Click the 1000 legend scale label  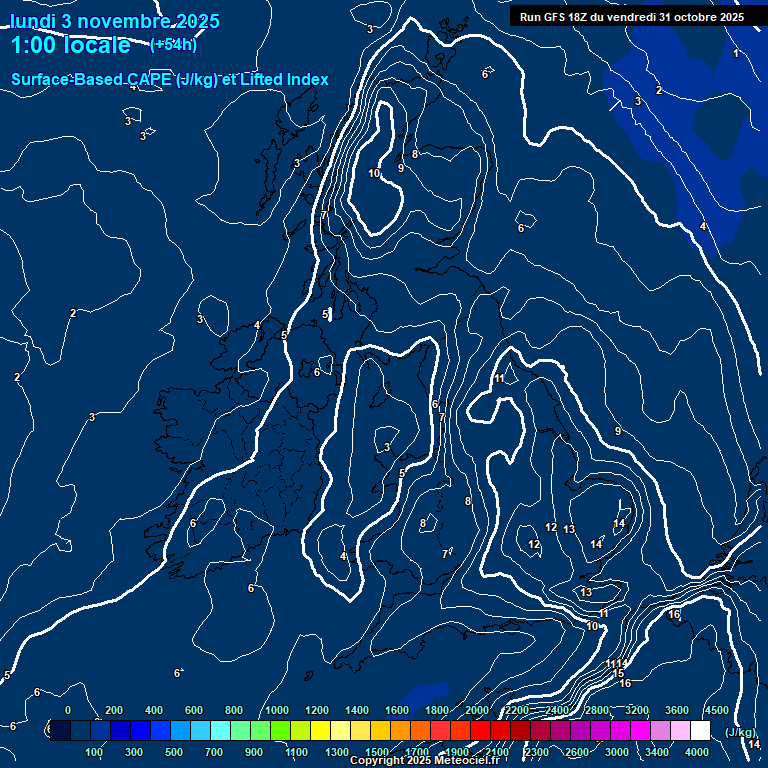pos(277,710)
